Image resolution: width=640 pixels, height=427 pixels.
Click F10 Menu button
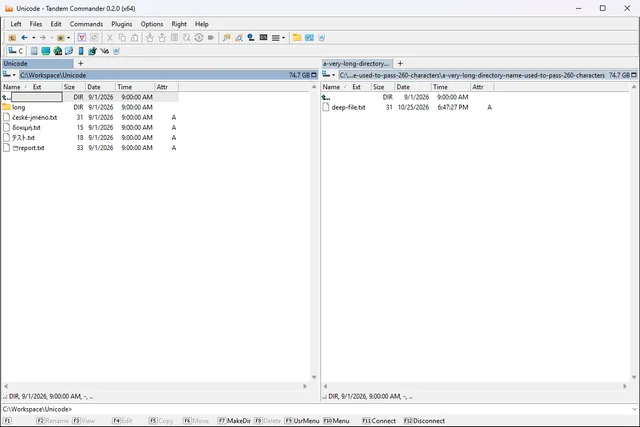336,421
